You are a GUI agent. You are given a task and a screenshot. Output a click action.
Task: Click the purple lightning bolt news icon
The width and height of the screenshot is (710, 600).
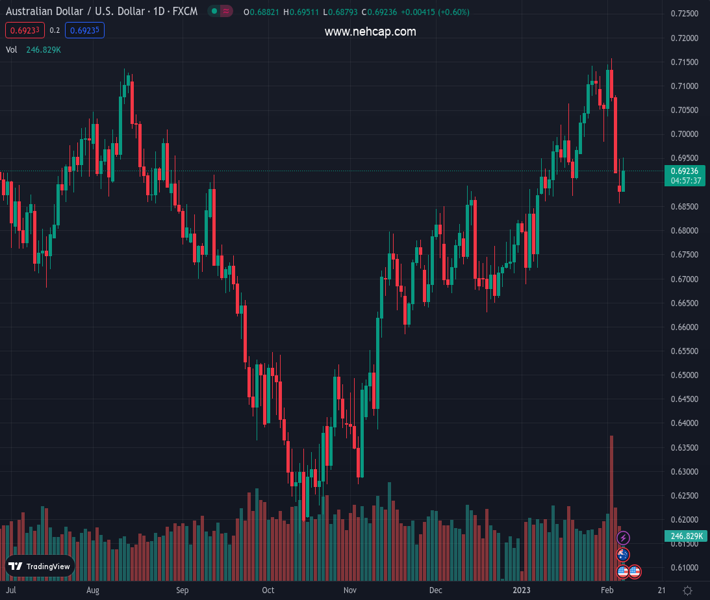point(624,539)
